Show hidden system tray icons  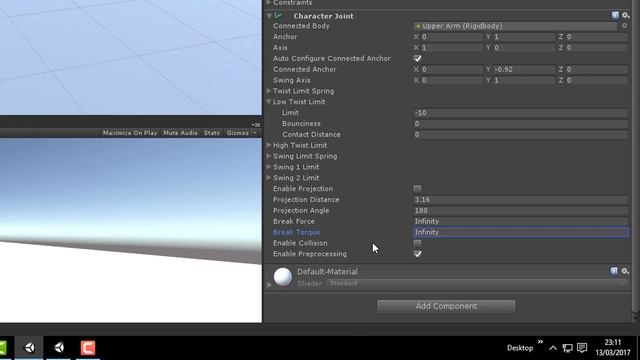pyautogui.click(x=553, y=348)
